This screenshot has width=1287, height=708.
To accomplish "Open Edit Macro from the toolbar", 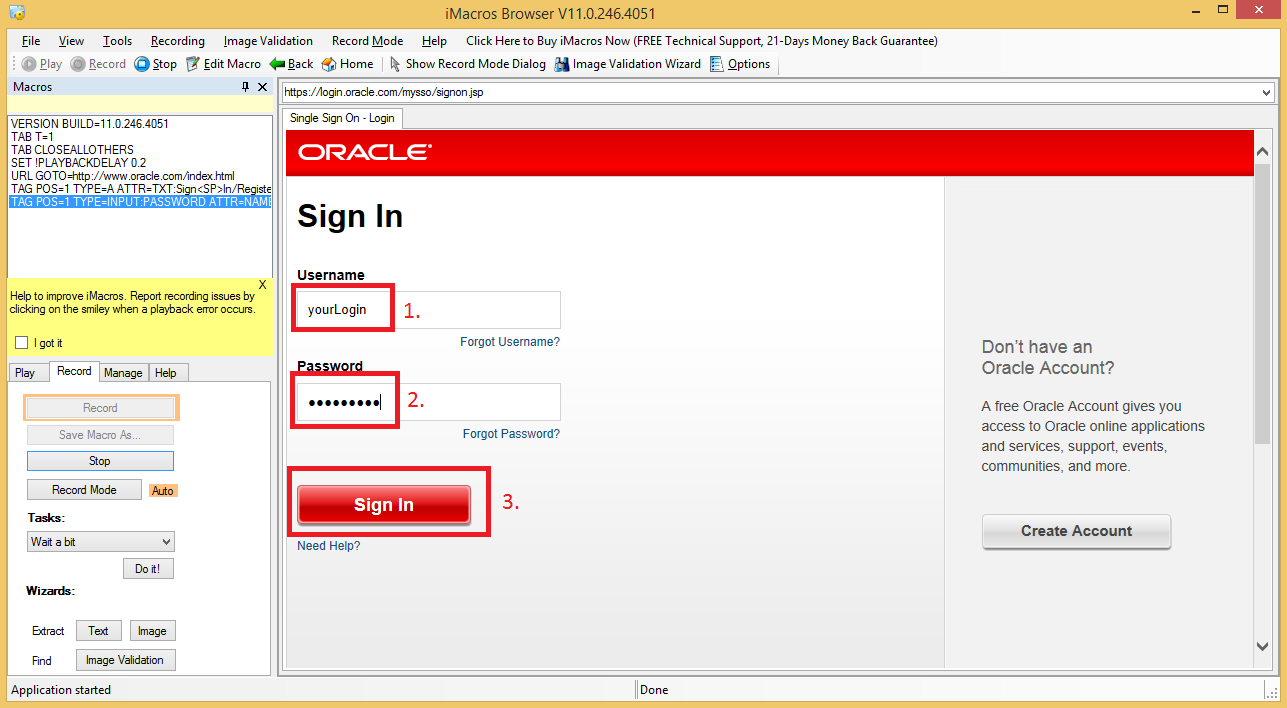I will (x=224, y=64).
